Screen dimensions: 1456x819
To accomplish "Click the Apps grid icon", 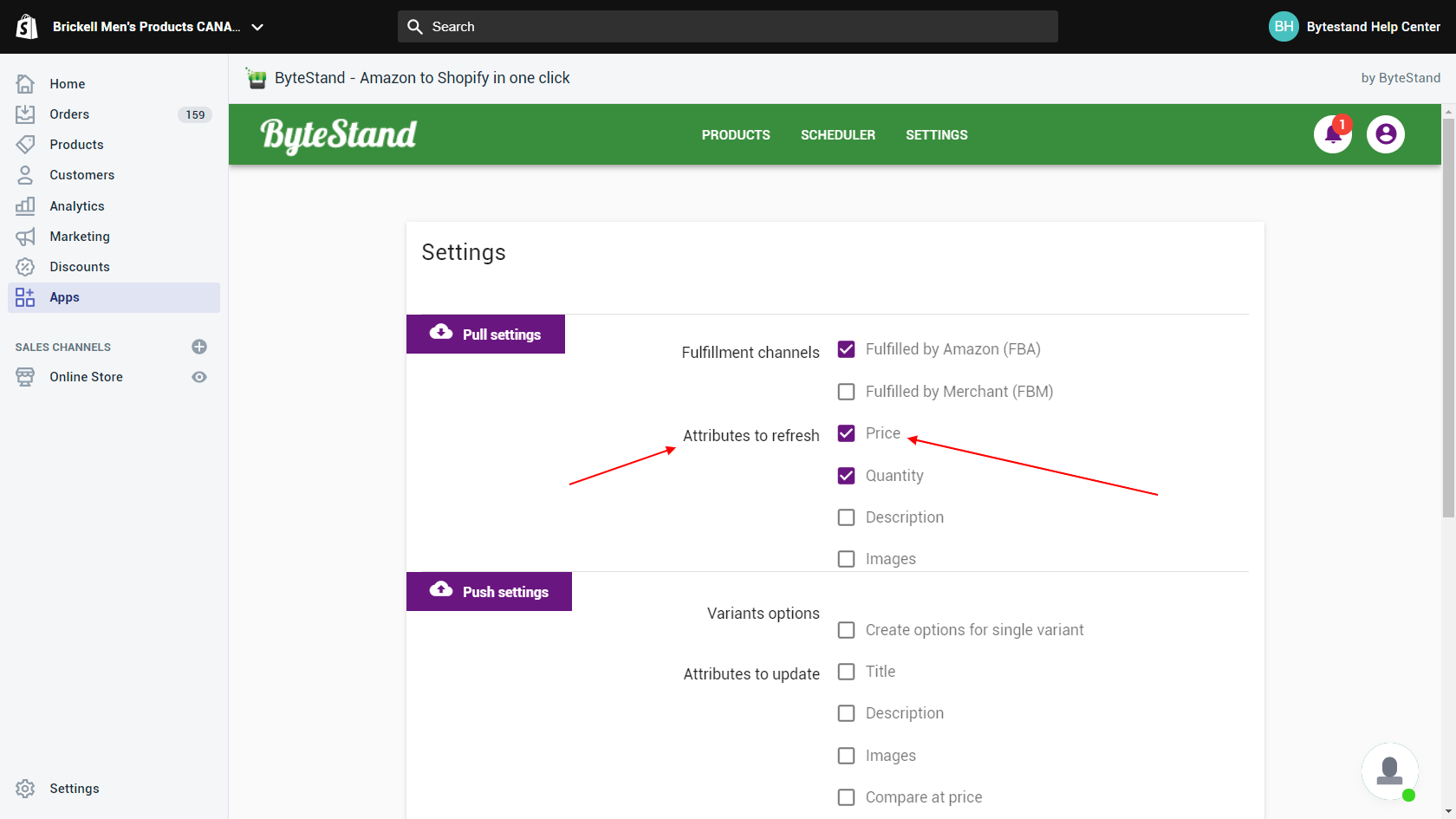I will [x=25, y=297].
